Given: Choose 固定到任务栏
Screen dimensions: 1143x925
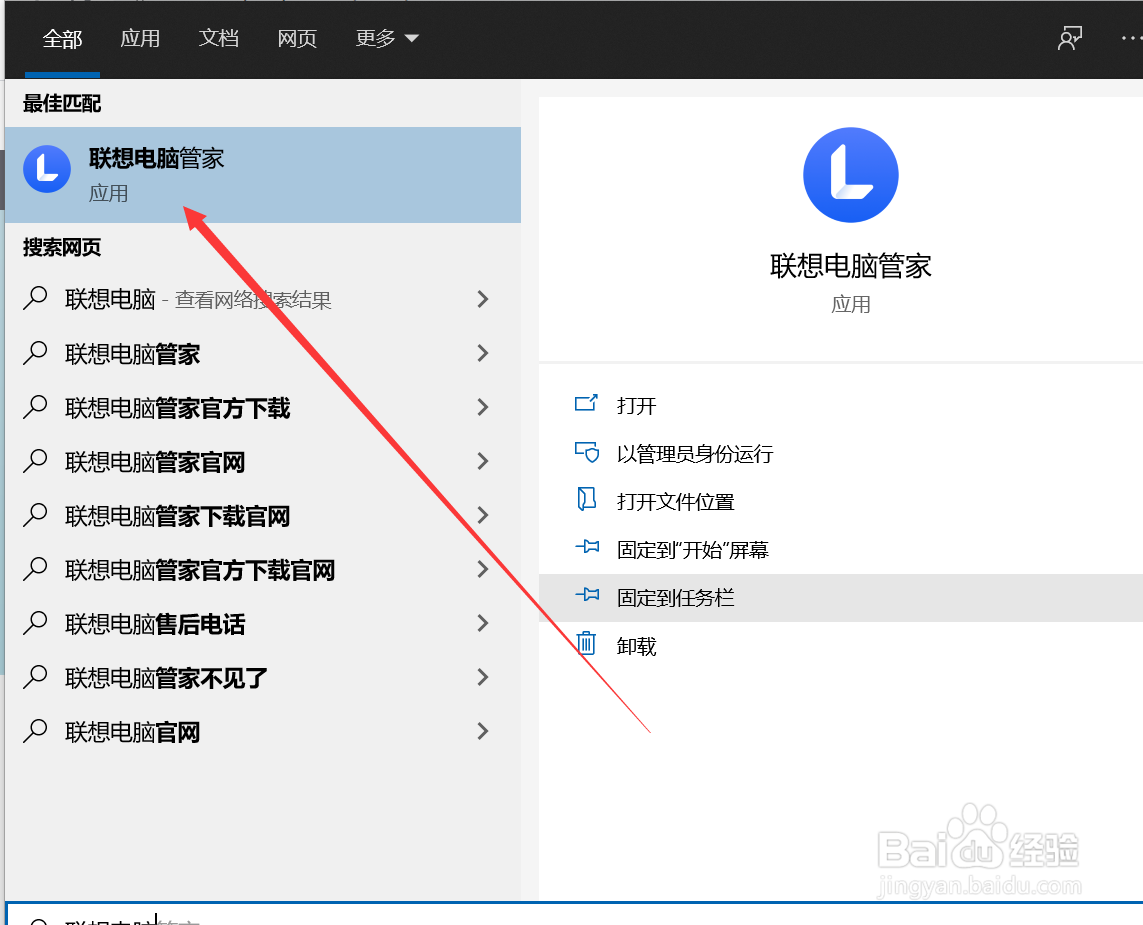Looking at the screenshot, I should [x=840, y=598].
